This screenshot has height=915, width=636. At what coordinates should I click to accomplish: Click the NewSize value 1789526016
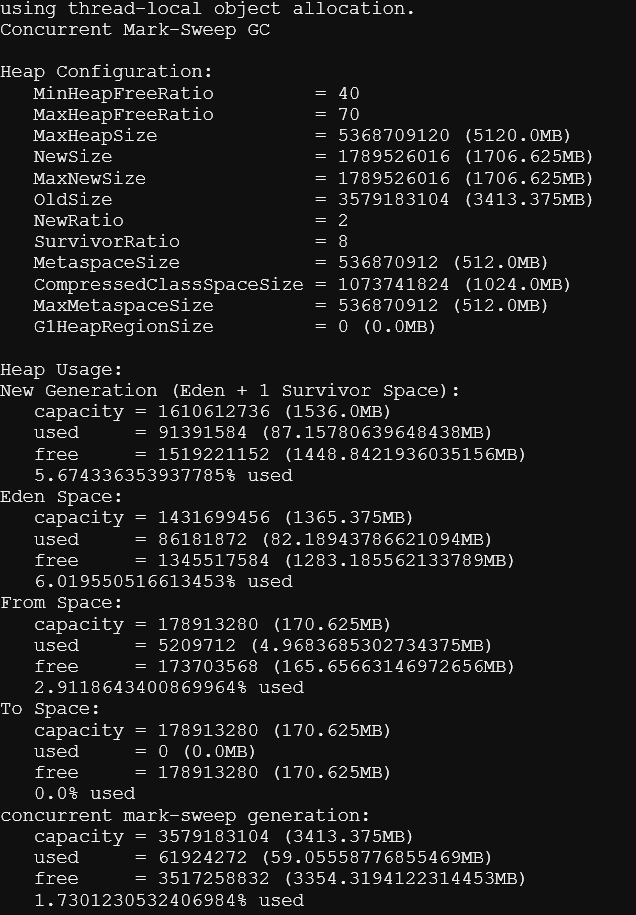pyautogui.click(x=394, y=156)
